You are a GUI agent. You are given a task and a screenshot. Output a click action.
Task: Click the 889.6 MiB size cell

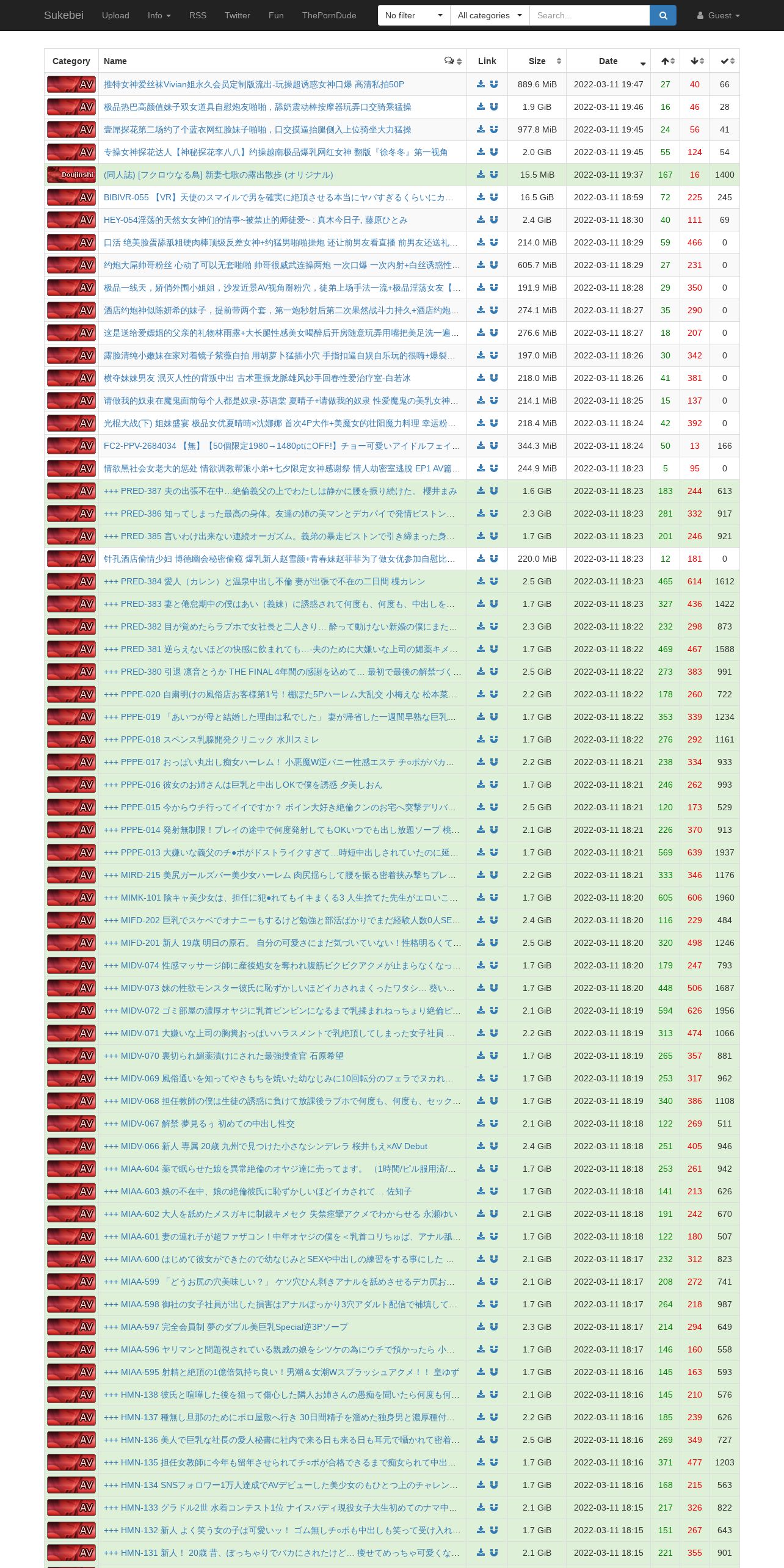[x=537, y=84]
